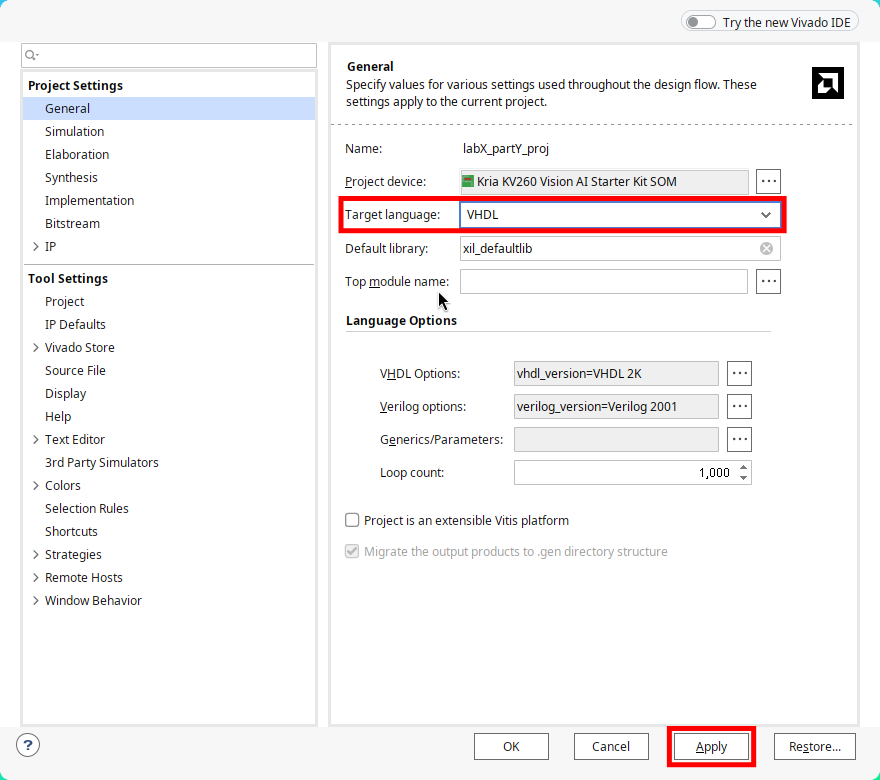
Task: Open Verilog options ellipsis button
Action: 739,406
